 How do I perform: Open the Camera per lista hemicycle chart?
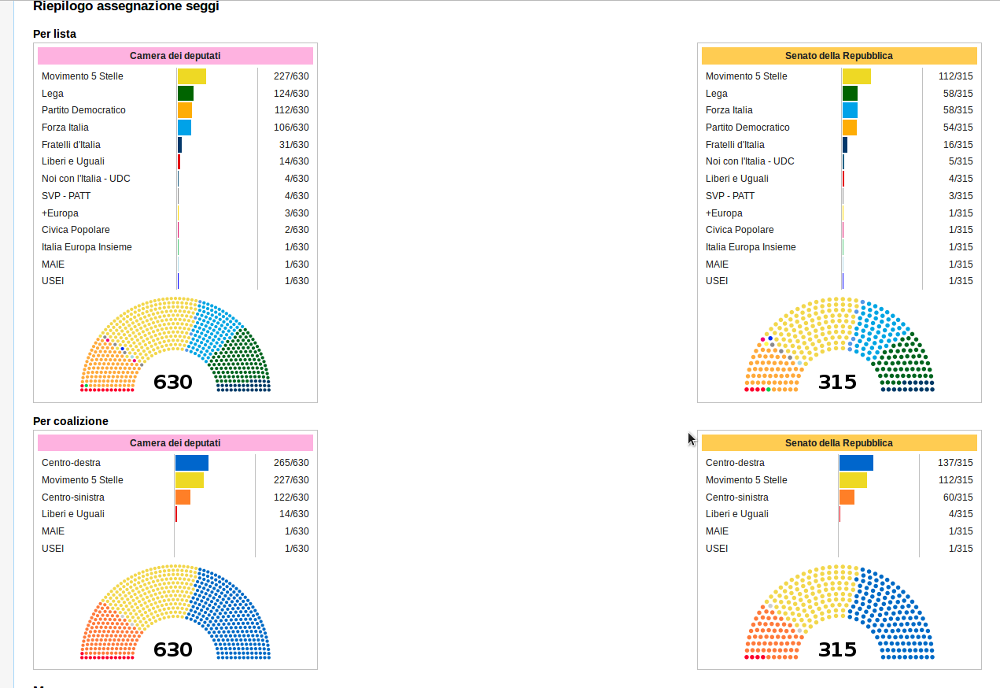tap(175, 345)
